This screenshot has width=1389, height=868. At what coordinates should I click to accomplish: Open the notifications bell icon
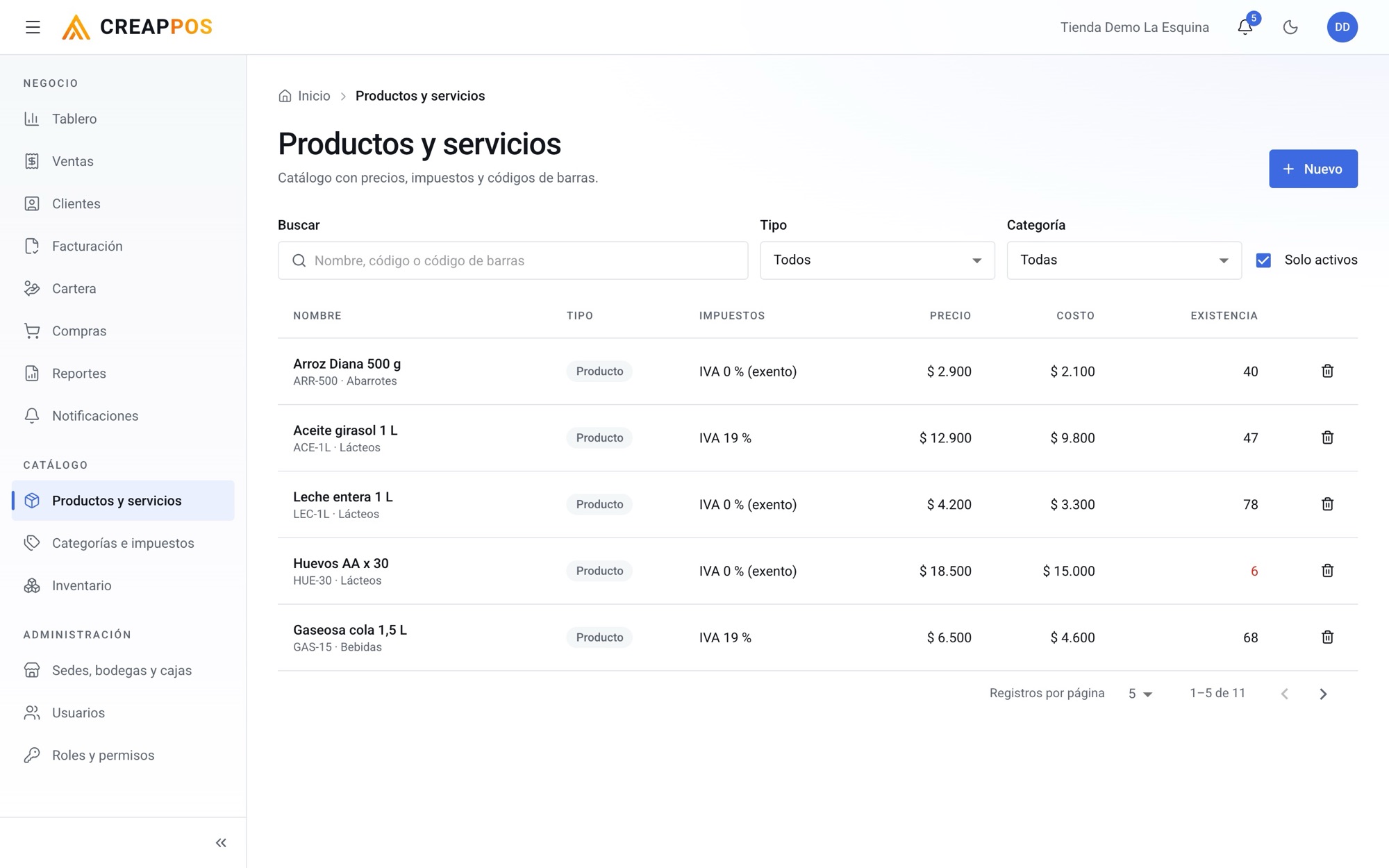click(x=1245, y=27)
